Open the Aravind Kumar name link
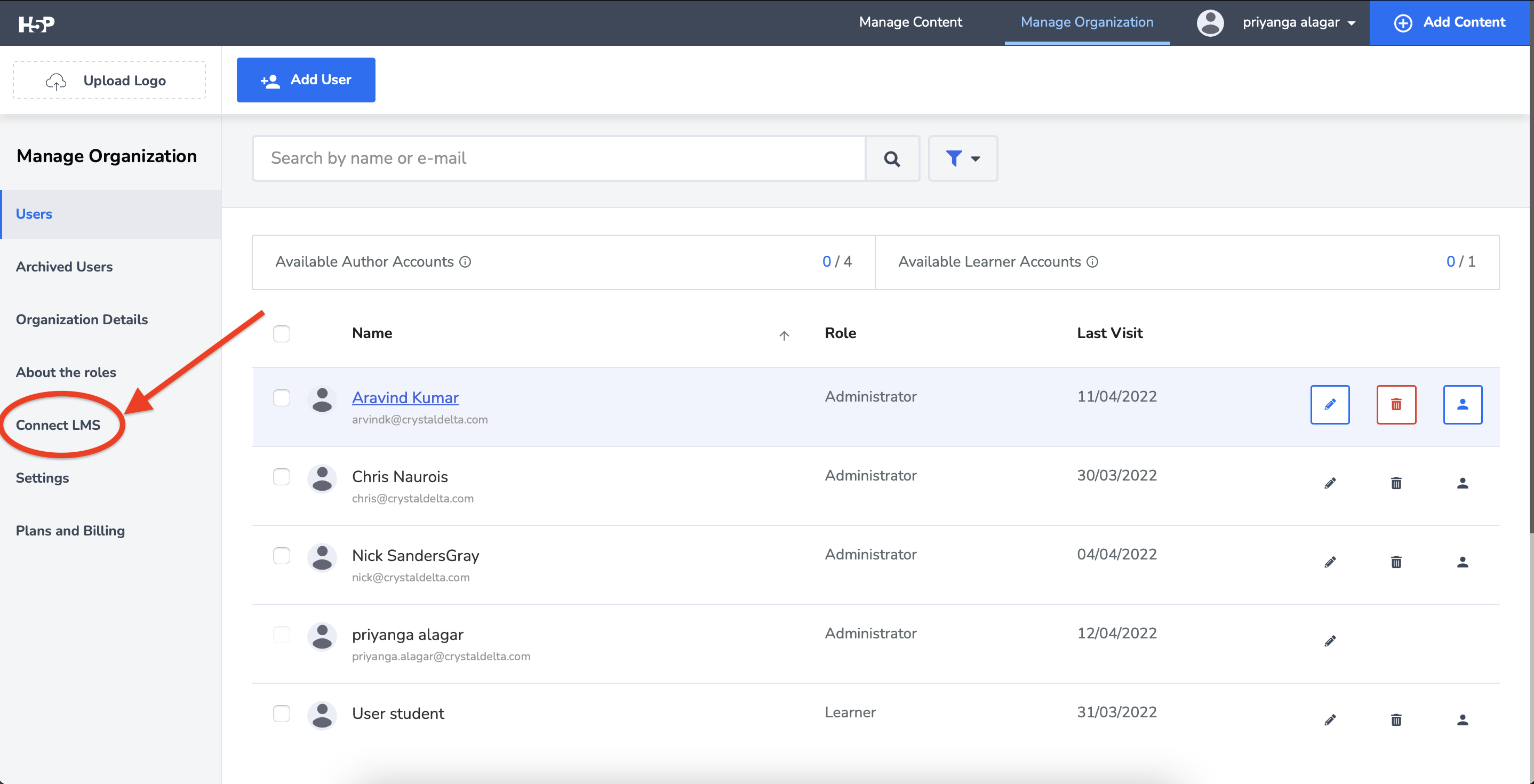Screen dimensions: 1534x784 tap(405, 397)
